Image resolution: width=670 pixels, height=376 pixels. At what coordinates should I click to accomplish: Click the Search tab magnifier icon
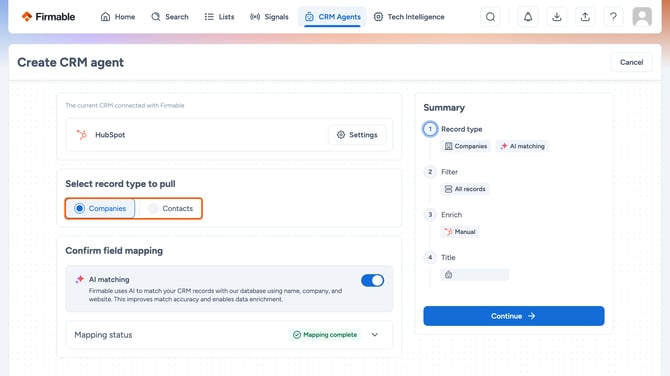pos(156,17)
